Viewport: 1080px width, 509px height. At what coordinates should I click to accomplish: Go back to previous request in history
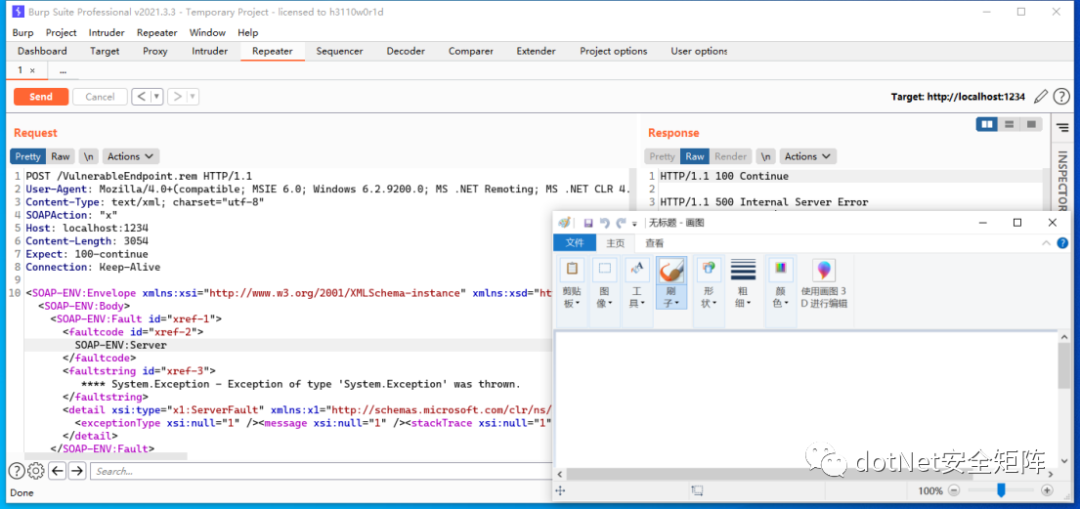coord(141,96)
